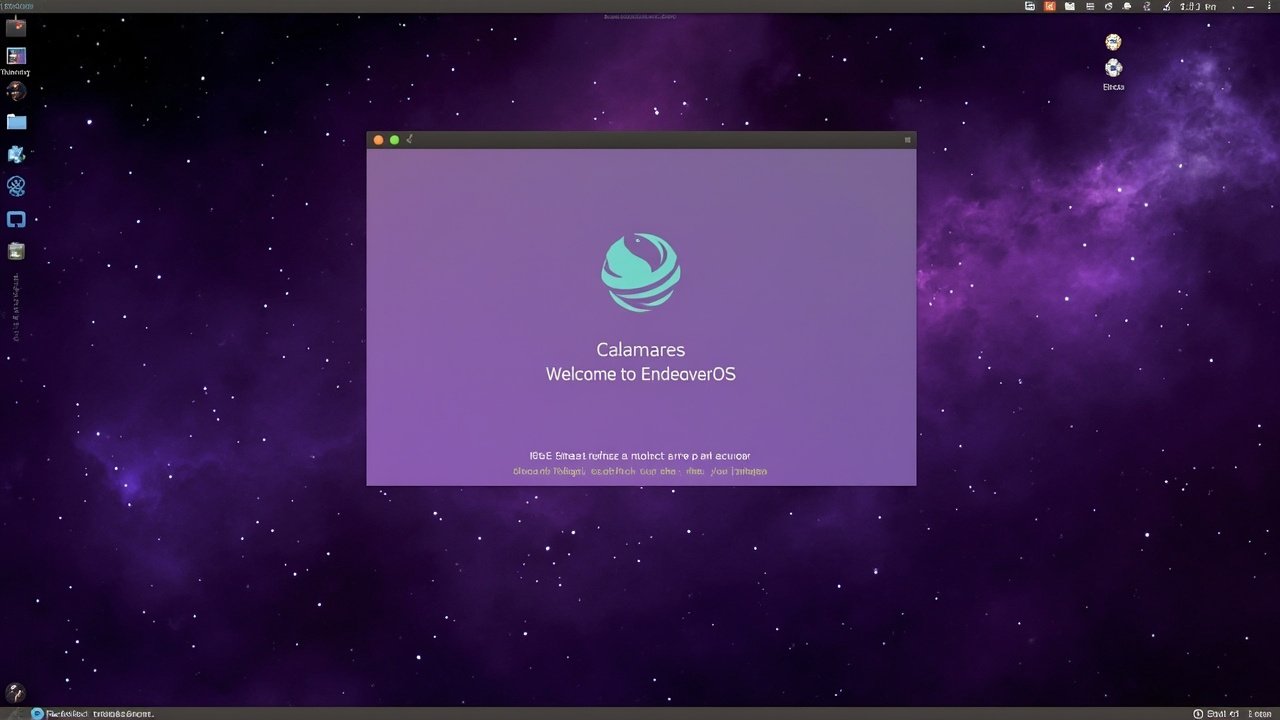This screenshot has width=1280, height=720.
Task: Click the small icon at title bar right
Action: pyautogui.click(x=908, y=140)
